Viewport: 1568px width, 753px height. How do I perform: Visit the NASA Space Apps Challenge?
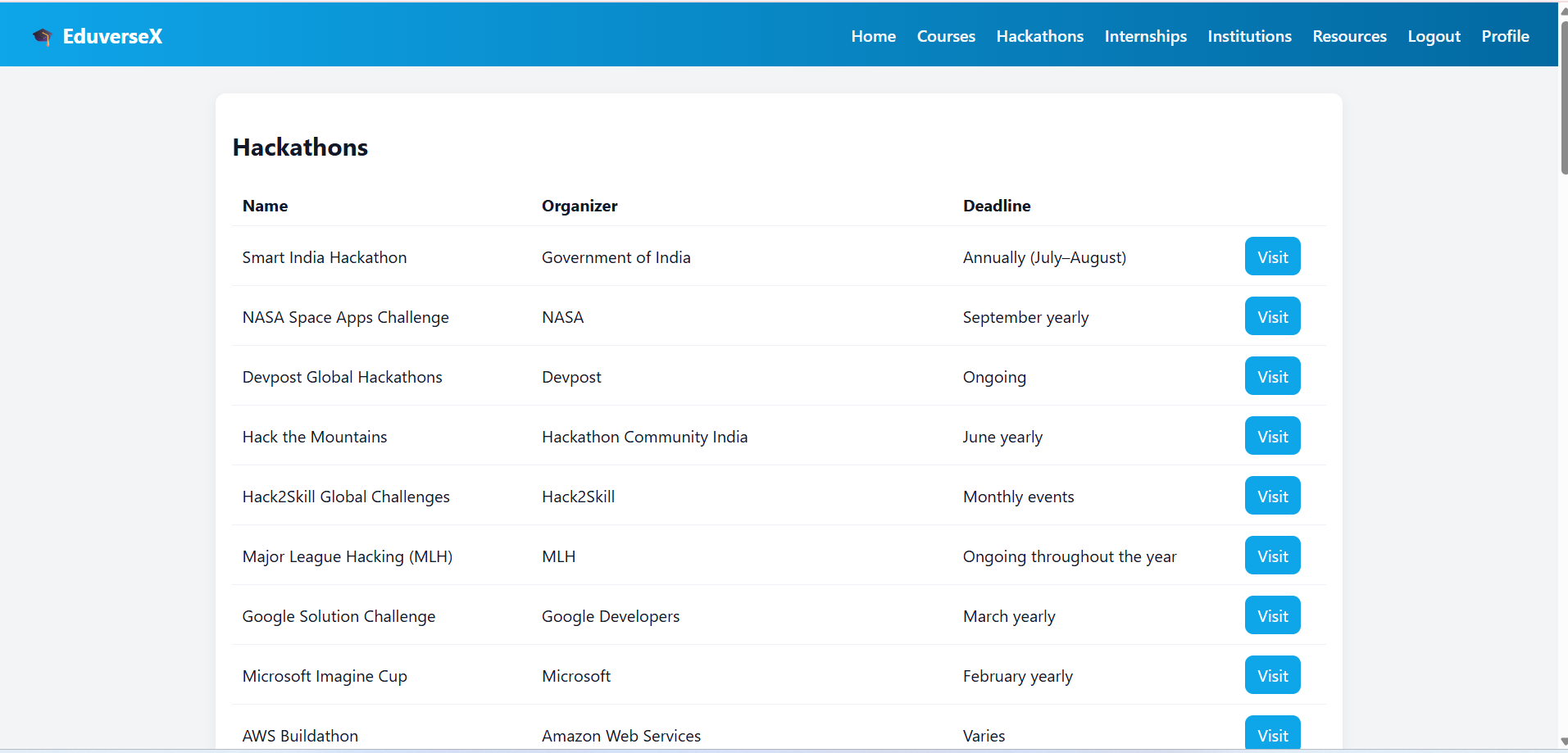[x=1272, y=316]
